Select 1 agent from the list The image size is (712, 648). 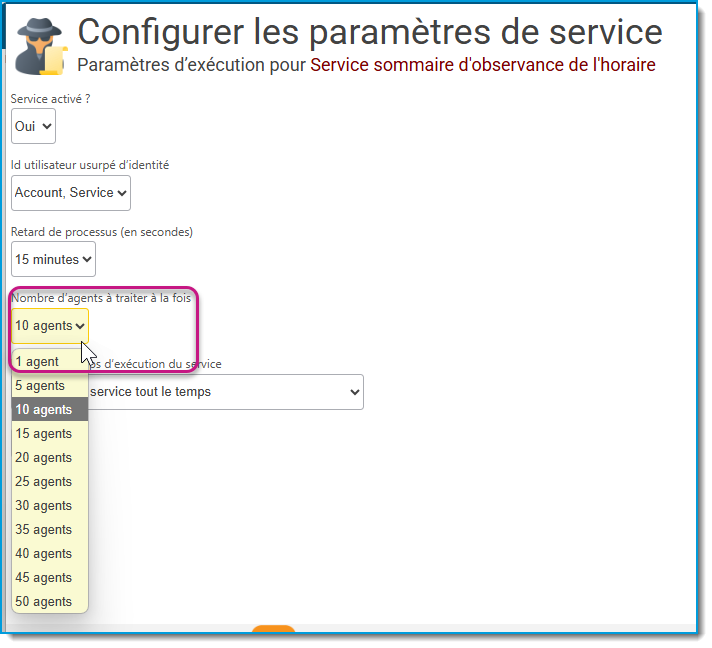coord(50,361)
